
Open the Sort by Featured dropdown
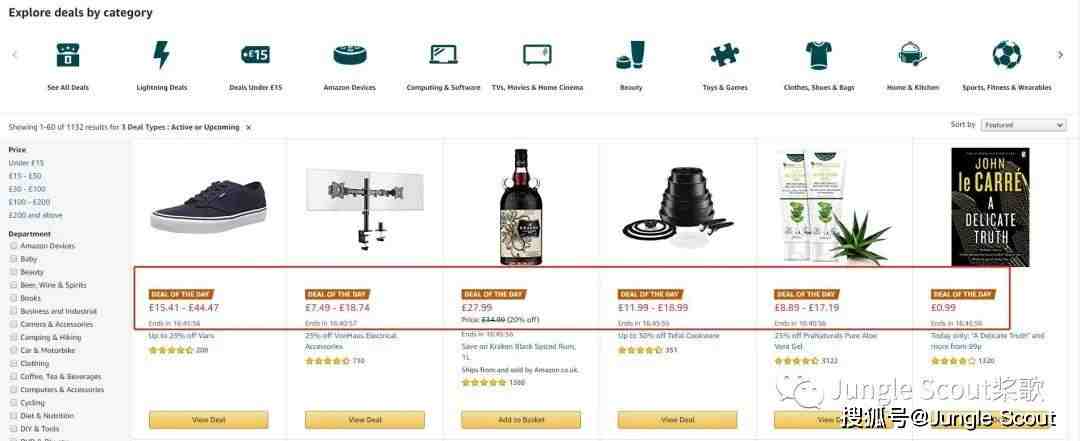click(1024, 125)
